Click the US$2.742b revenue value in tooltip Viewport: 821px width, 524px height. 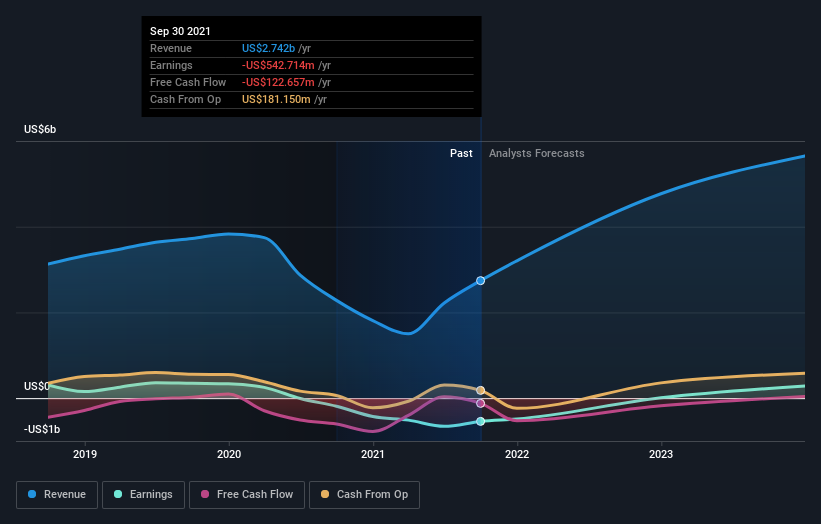[x=268, y=48]
